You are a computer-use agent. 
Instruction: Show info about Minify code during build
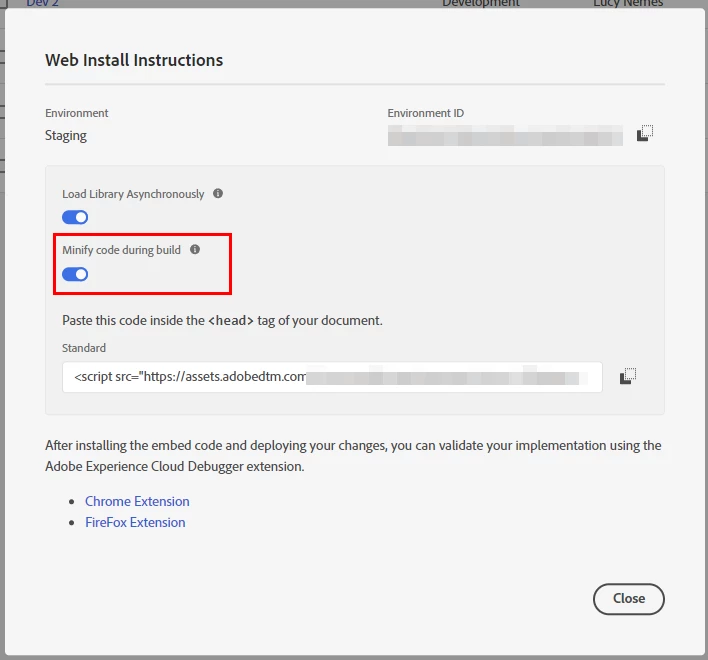click(x=195, y=250)
